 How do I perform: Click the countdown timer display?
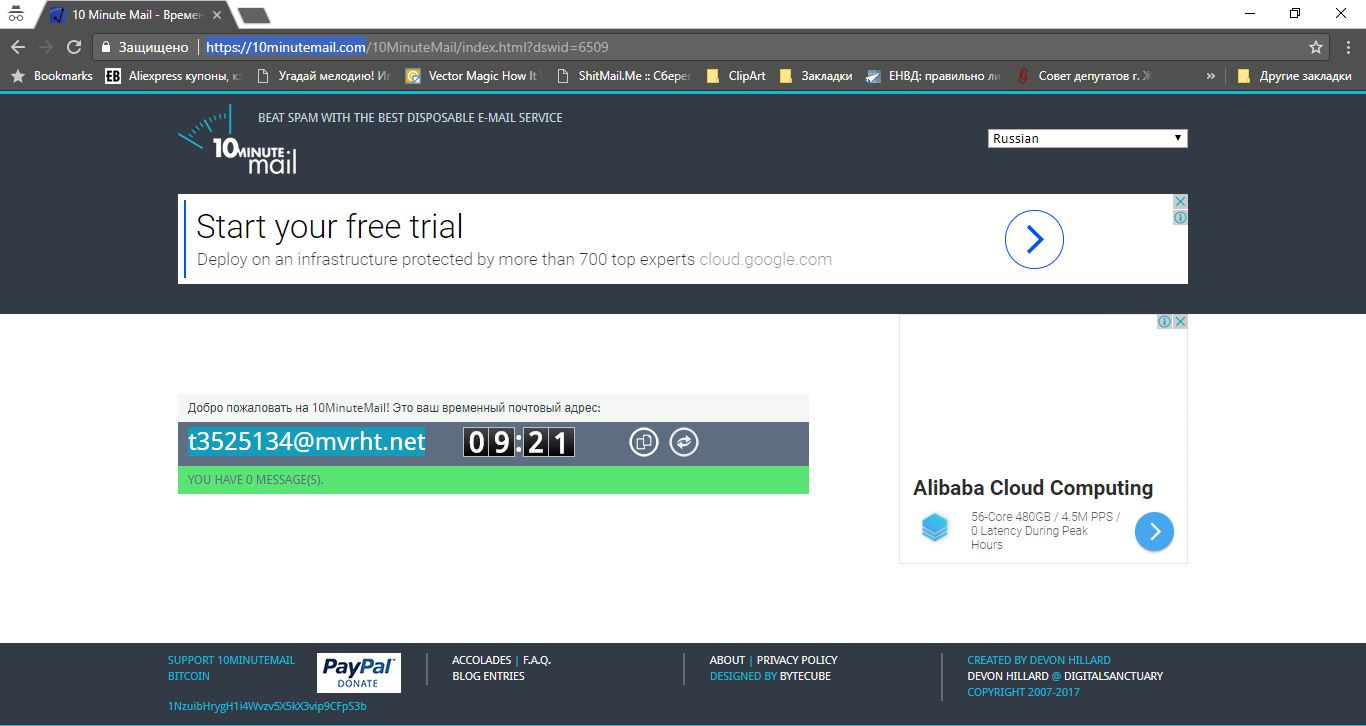click(x=518, y=442)
